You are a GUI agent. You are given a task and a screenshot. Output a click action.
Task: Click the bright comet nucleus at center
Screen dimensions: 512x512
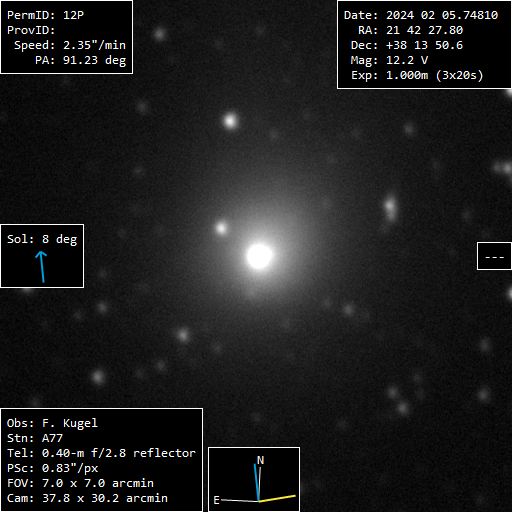point(259,256)
